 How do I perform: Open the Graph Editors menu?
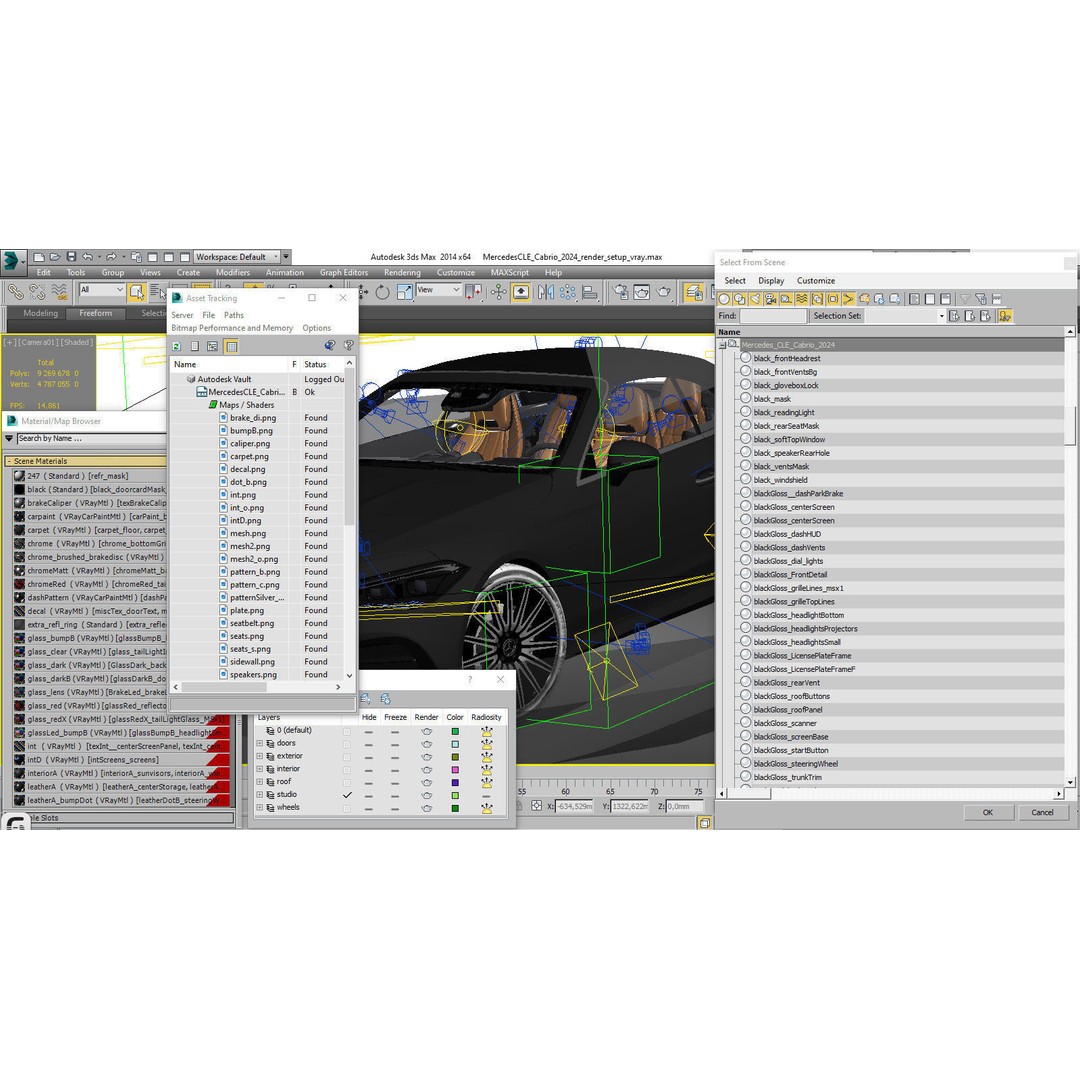(x=344, y=273)
